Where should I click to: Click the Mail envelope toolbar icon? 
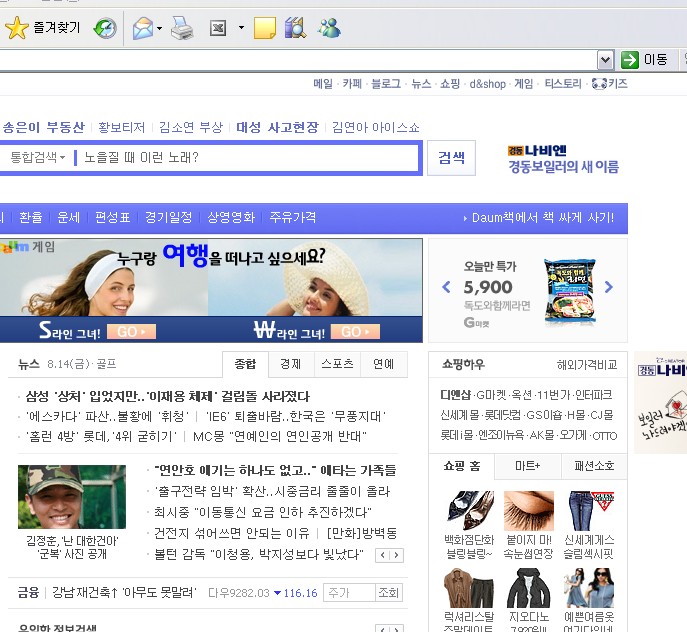click(143, 28)
